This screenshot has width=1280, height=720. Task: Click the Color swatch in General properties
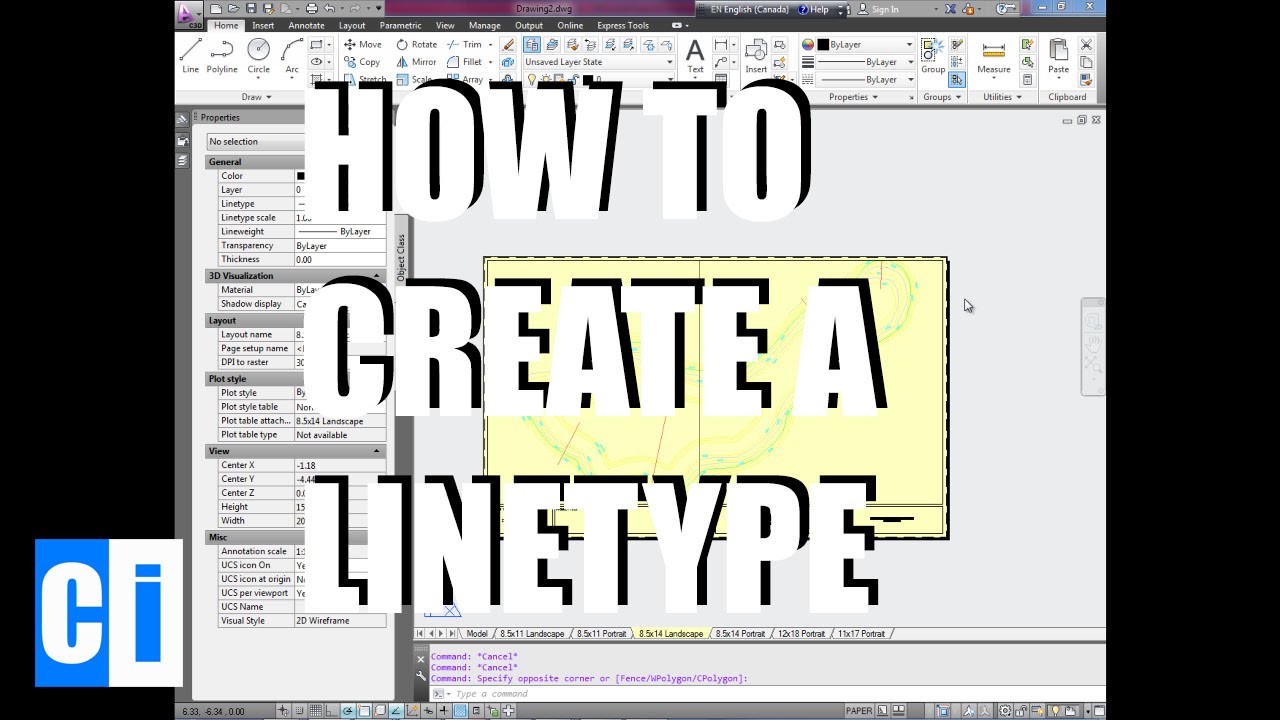pyautogui.click(x=300, y=176)
